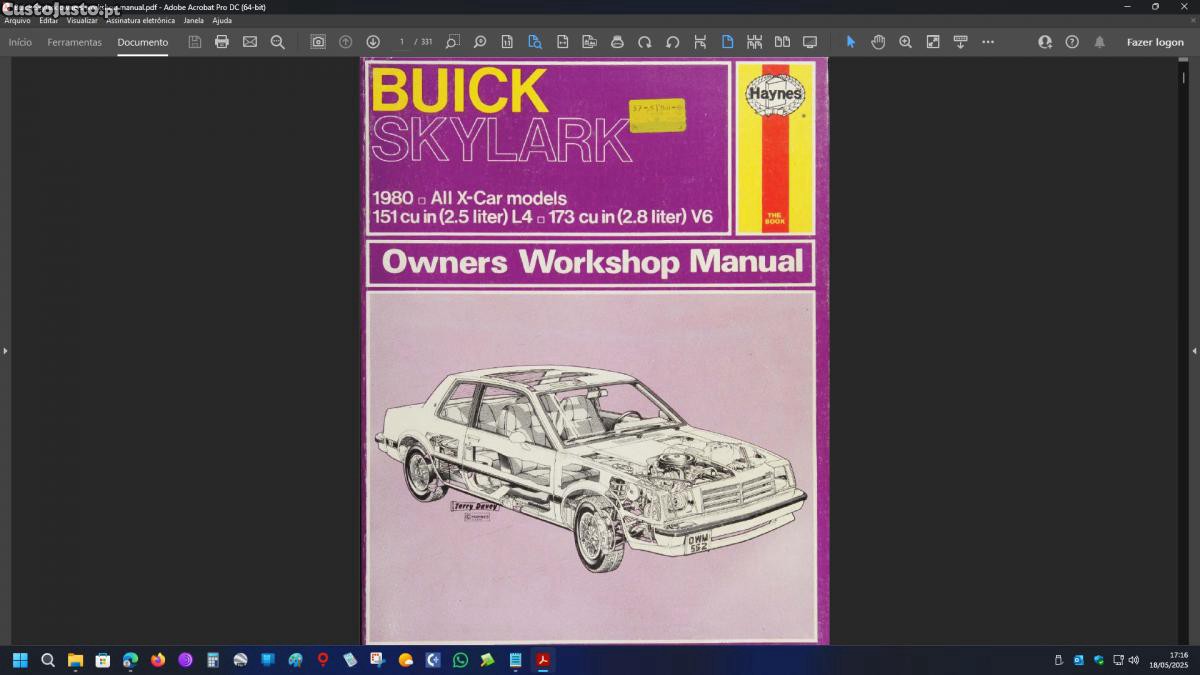The image size is (1200, 675).
Task: Enable single page view mode
Action: 727,42
